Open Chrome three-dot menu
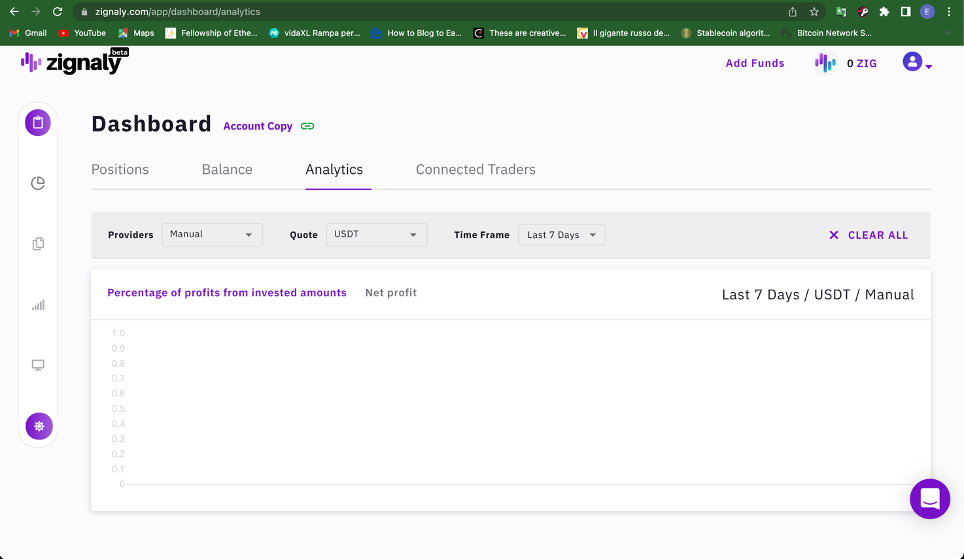The height and width of the screenshot is (560, 964). pyautogui.click(x=949, y=12)
